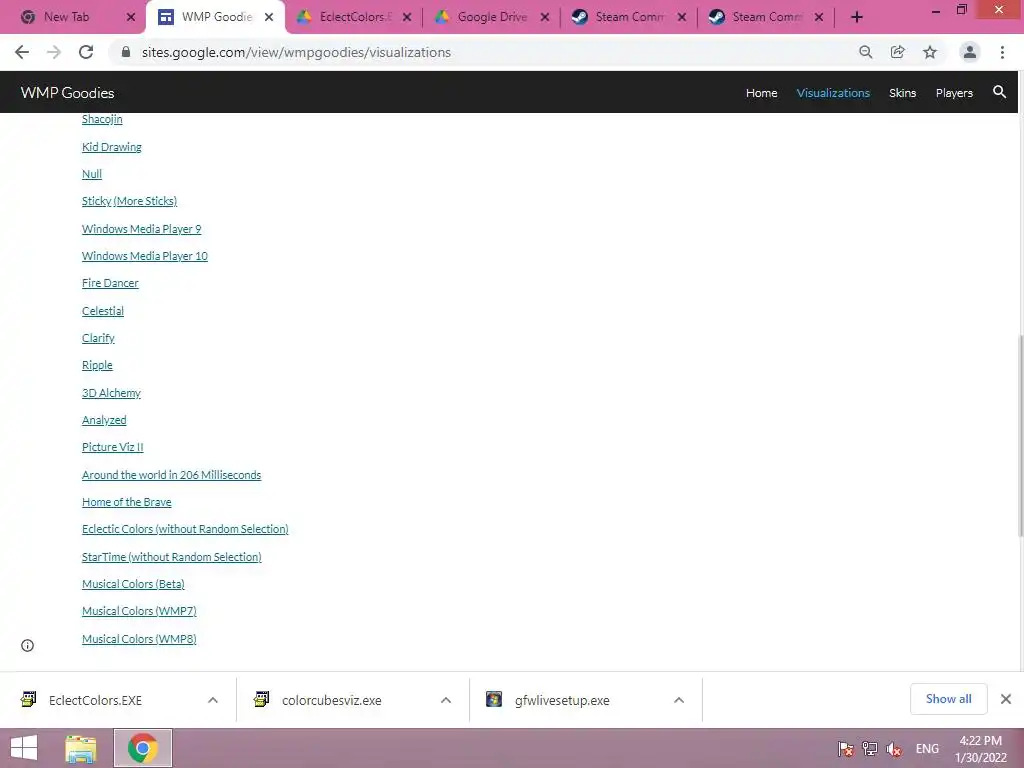Image resolution: width=1024 pixels, height=768 pixels.
Task: Open the EclectColors.EXE downloaded file
Action: [95, 700]
